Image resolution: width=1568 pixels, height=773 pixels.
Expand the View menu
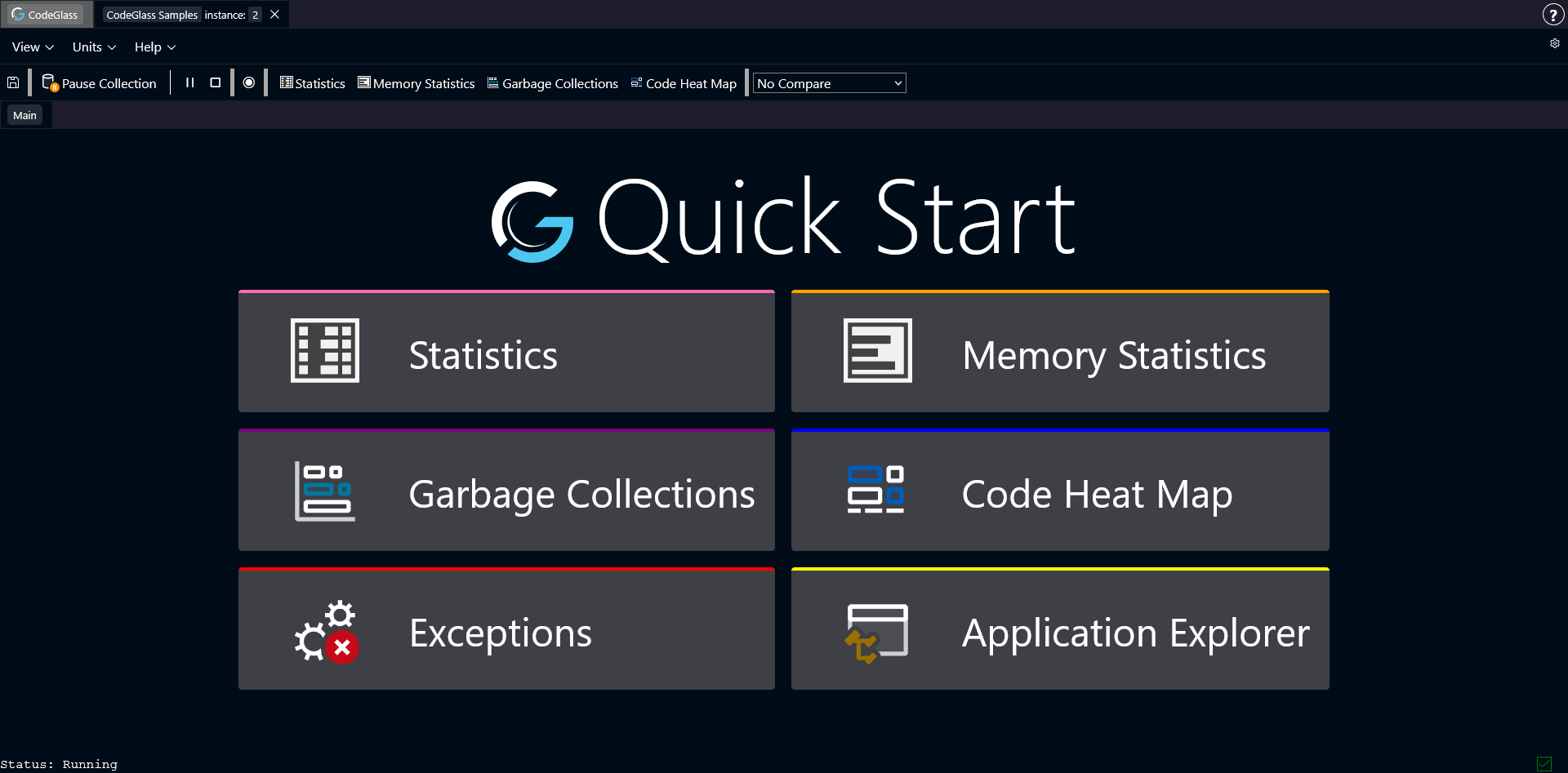[x=31, y=47]
